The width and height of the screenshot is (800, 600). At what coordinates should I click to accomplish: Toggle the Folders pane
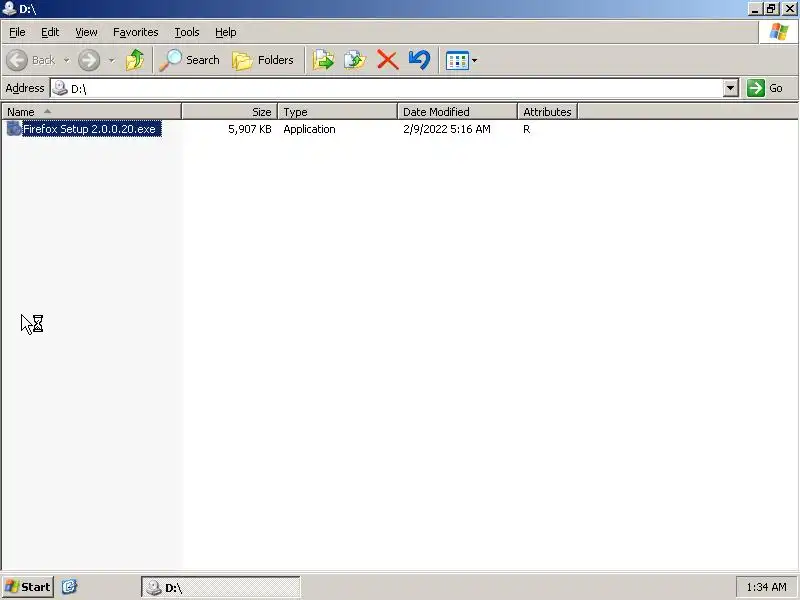[263, 60]
